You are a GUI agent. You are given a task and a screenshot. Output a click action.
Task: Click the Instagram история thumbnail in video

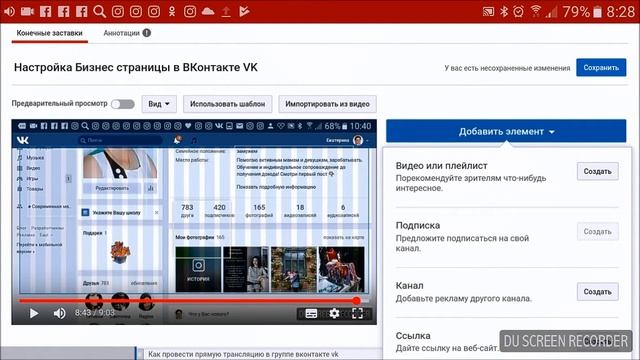(x=198, y=269)
